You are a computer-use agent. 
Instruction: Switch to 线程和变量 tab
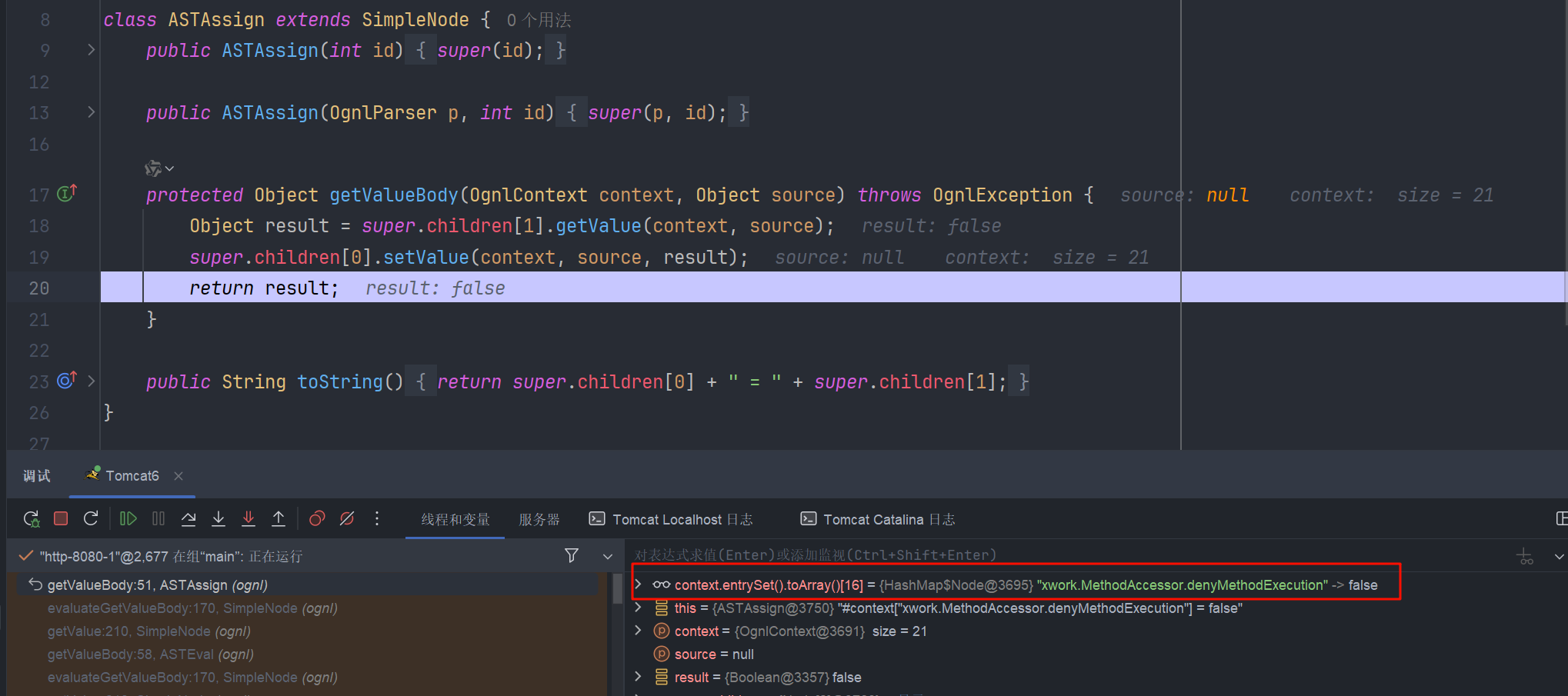tap(455, 520)
